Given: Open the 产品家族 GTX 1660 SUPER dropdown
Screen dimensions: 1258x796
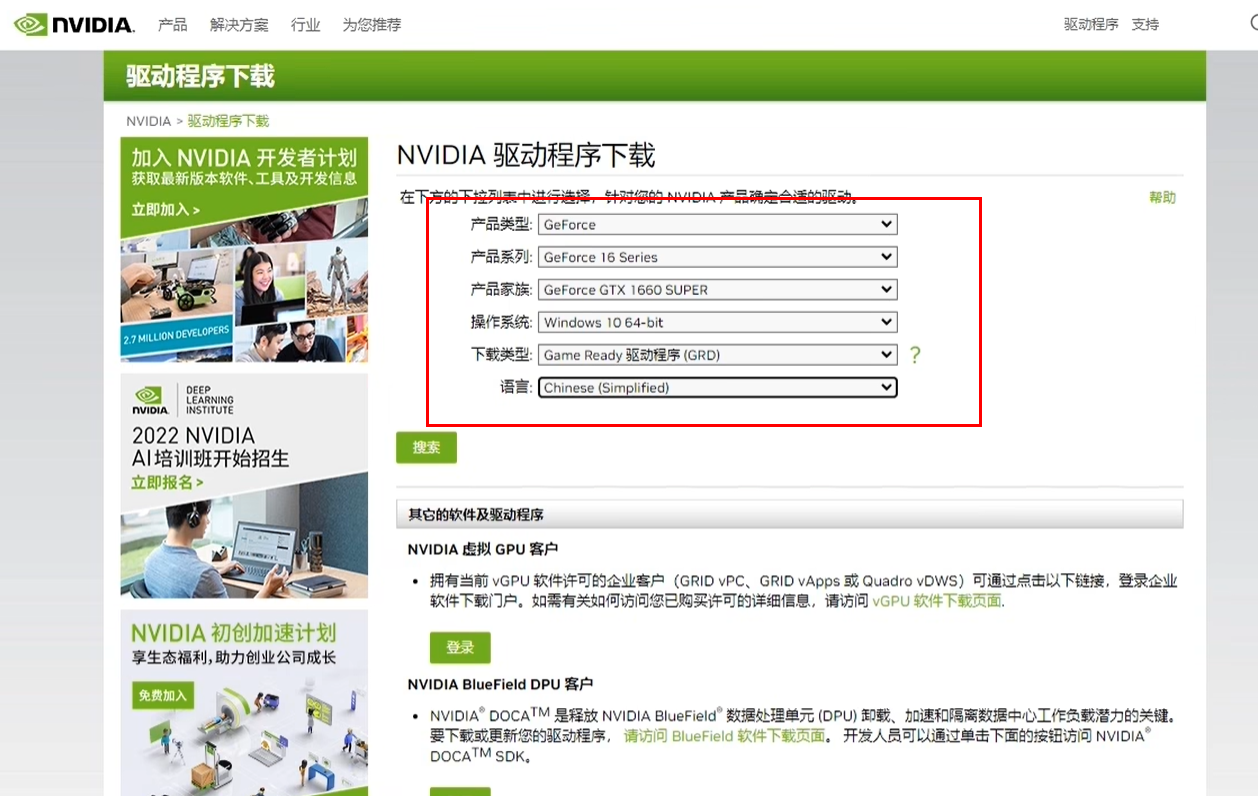Looking at the screenshot, I should [x=716, y=289].
